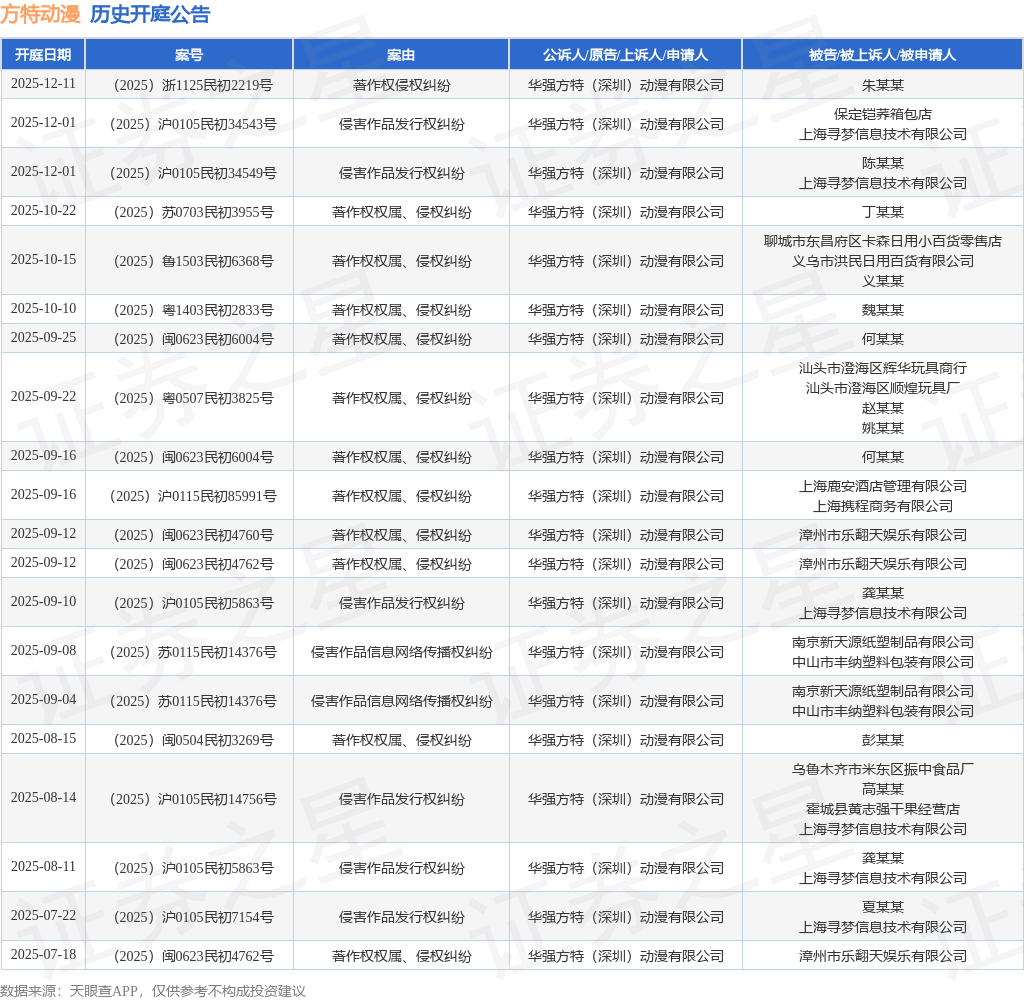Click defendant 汕头市澄海区顺煌玩具厂
This screenshot has height=1000, width=1024.
pyautogui.click(x=882, y=388)
